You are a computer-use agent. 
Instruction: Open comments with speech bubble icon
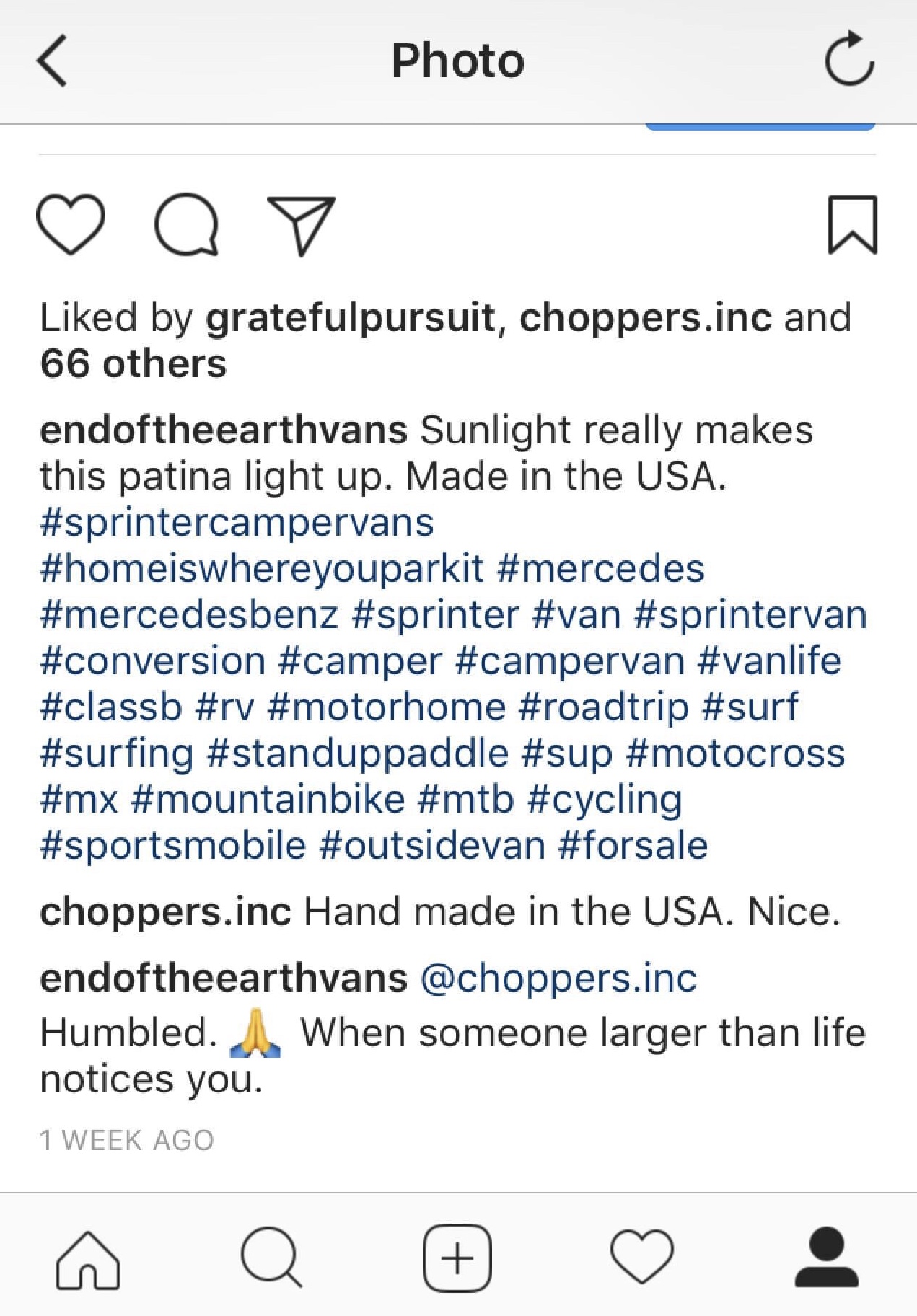(x=186, y=224)
